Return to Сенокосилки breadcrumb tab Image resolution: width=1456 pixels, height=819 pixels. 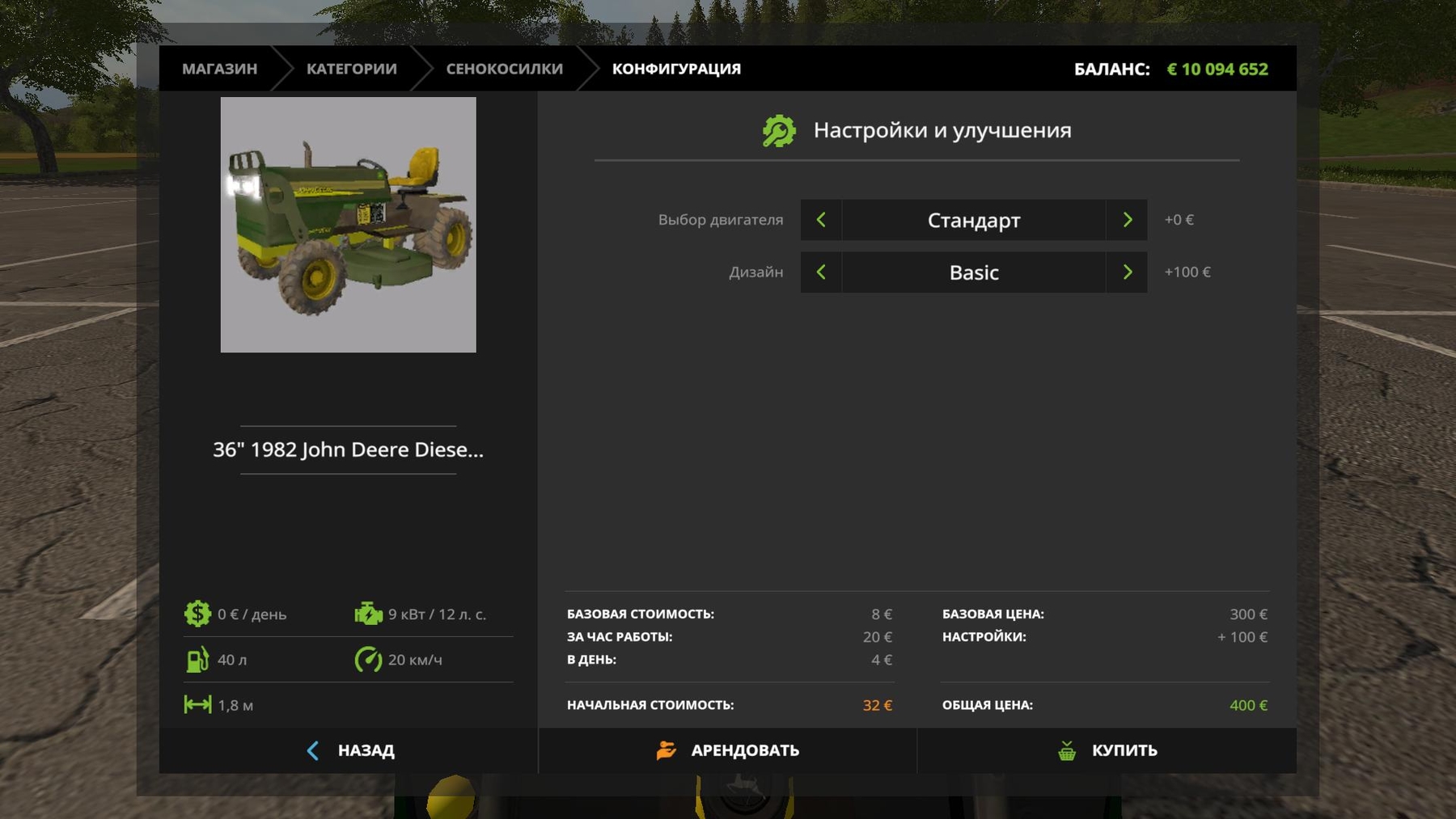504,69
